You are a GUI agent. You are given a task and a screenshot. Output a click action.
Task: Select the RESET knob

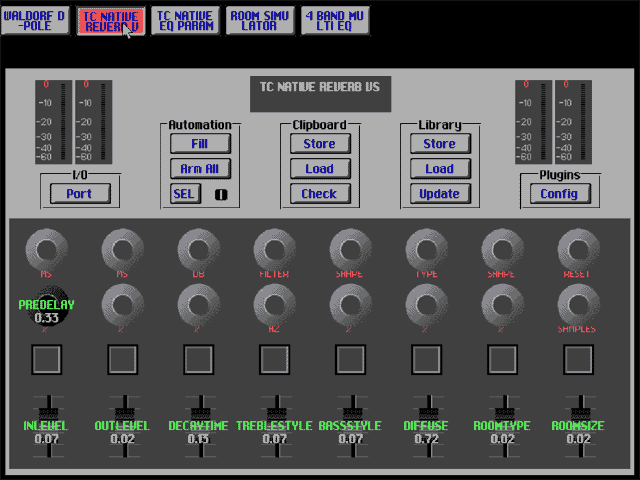(x=578, y=249)
